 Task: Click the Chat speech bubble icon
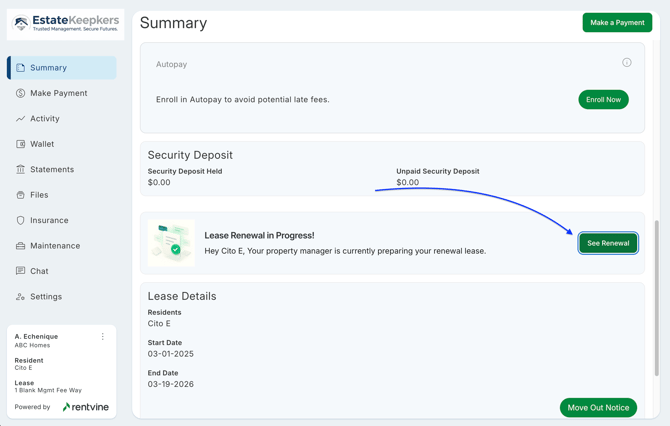(x=20, y=271)
